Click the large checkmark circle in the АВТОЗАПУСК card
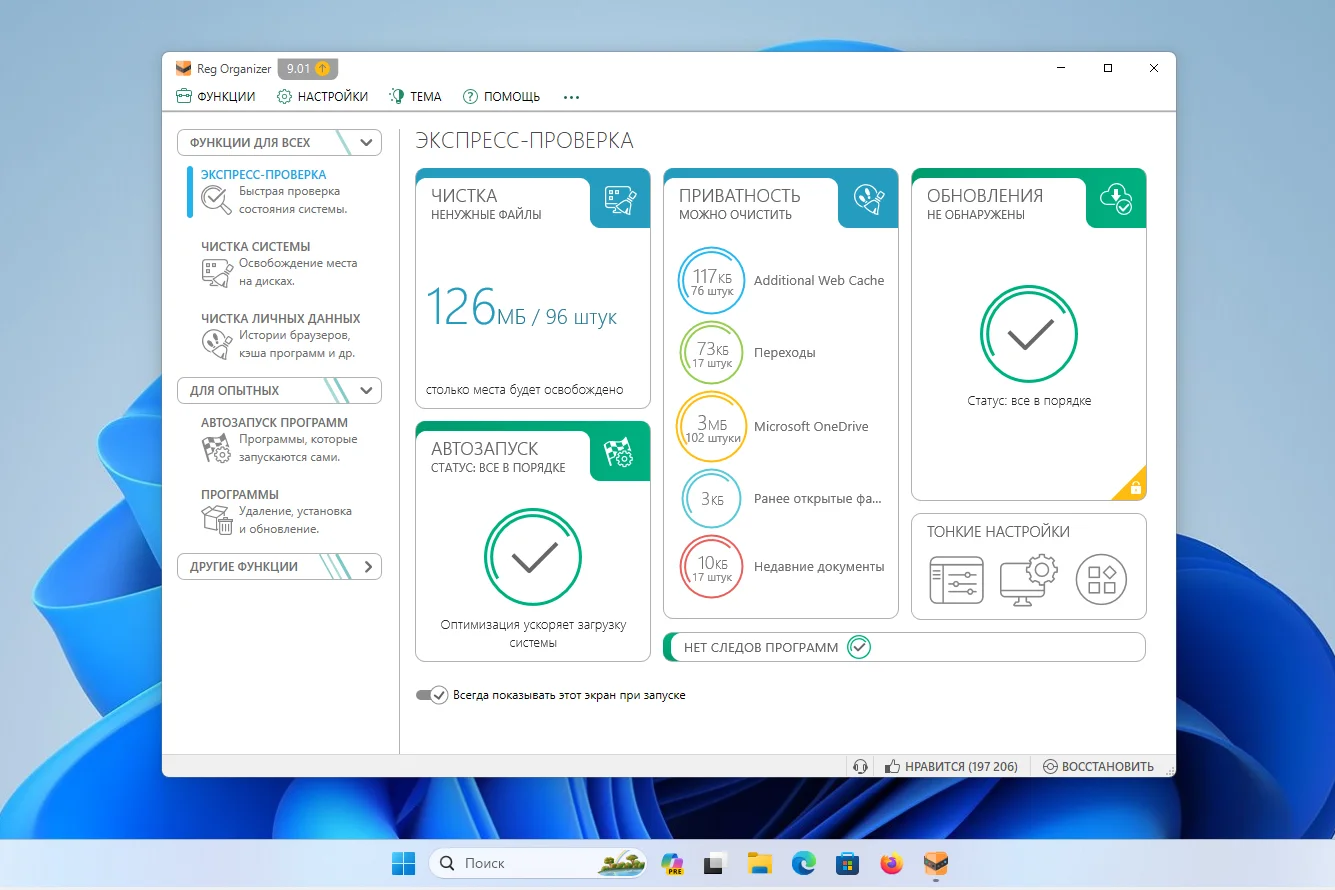This screenshot has height=890, width=1335. [x=533, y=557]
